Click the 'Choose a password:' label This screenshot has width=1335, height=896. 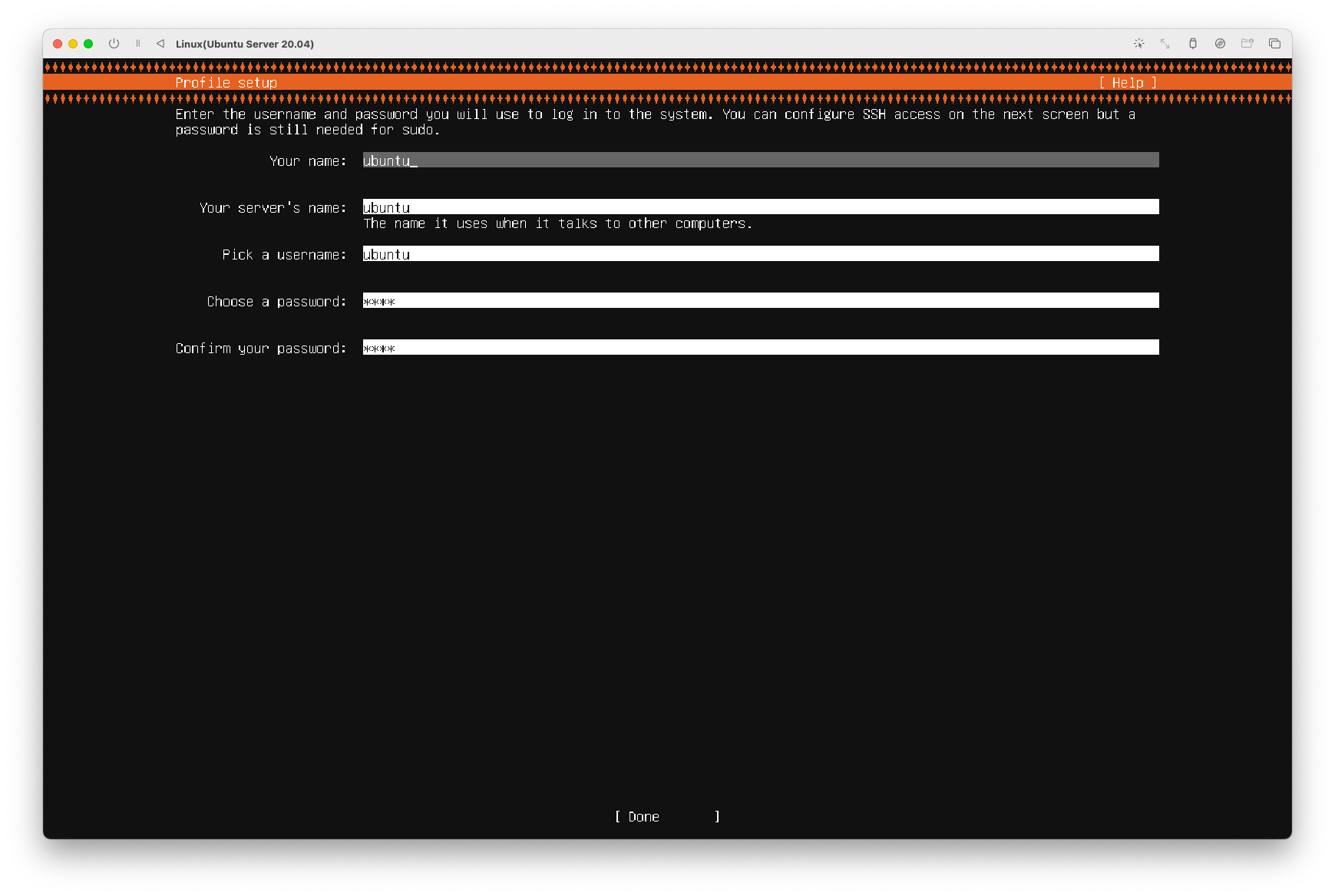[x=277, y=302]
